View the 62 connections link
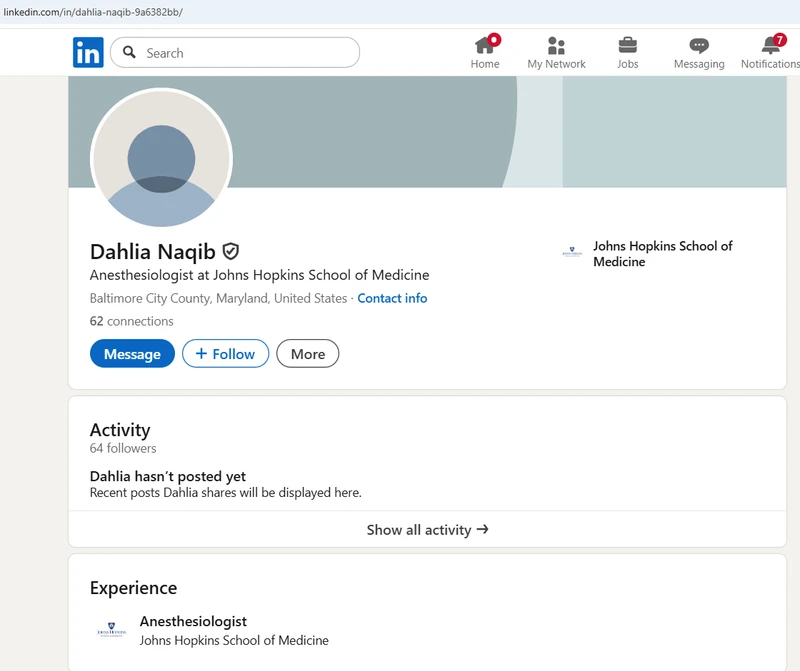Screen dimensions: 800x671 131,321
